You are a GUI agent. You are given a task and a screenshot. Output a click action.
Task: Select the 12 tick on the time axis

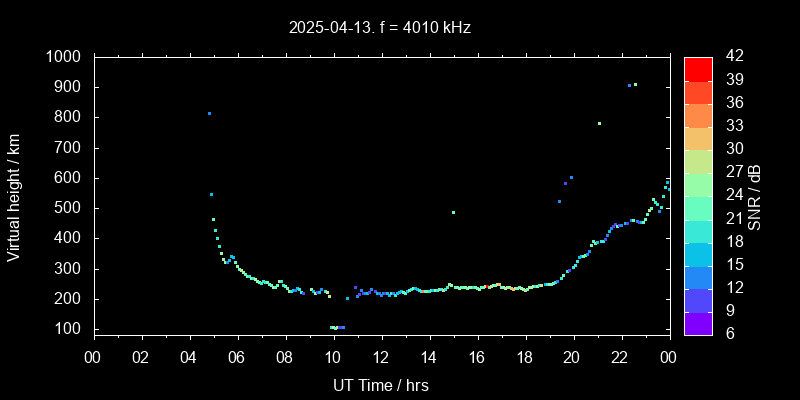click(381, 355)
